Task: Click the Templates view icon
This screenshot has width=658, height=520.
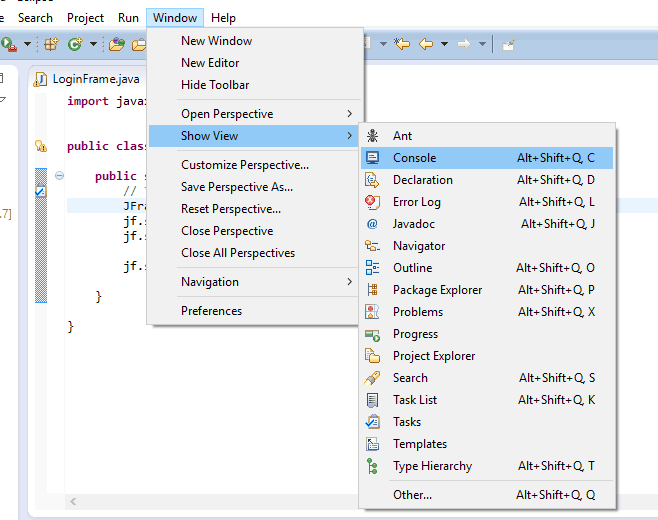Action: 372,444
